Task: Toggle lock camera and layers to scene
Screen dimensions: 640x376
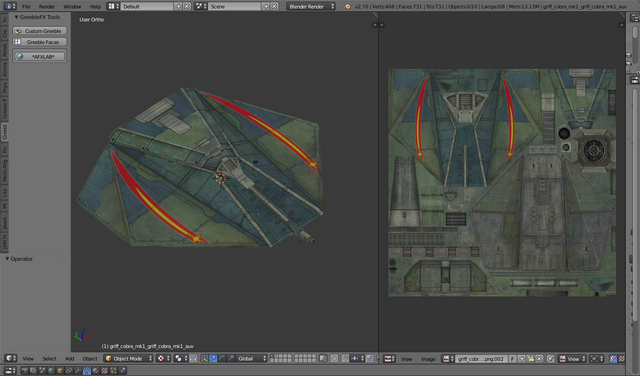Action: click(323, 358)
